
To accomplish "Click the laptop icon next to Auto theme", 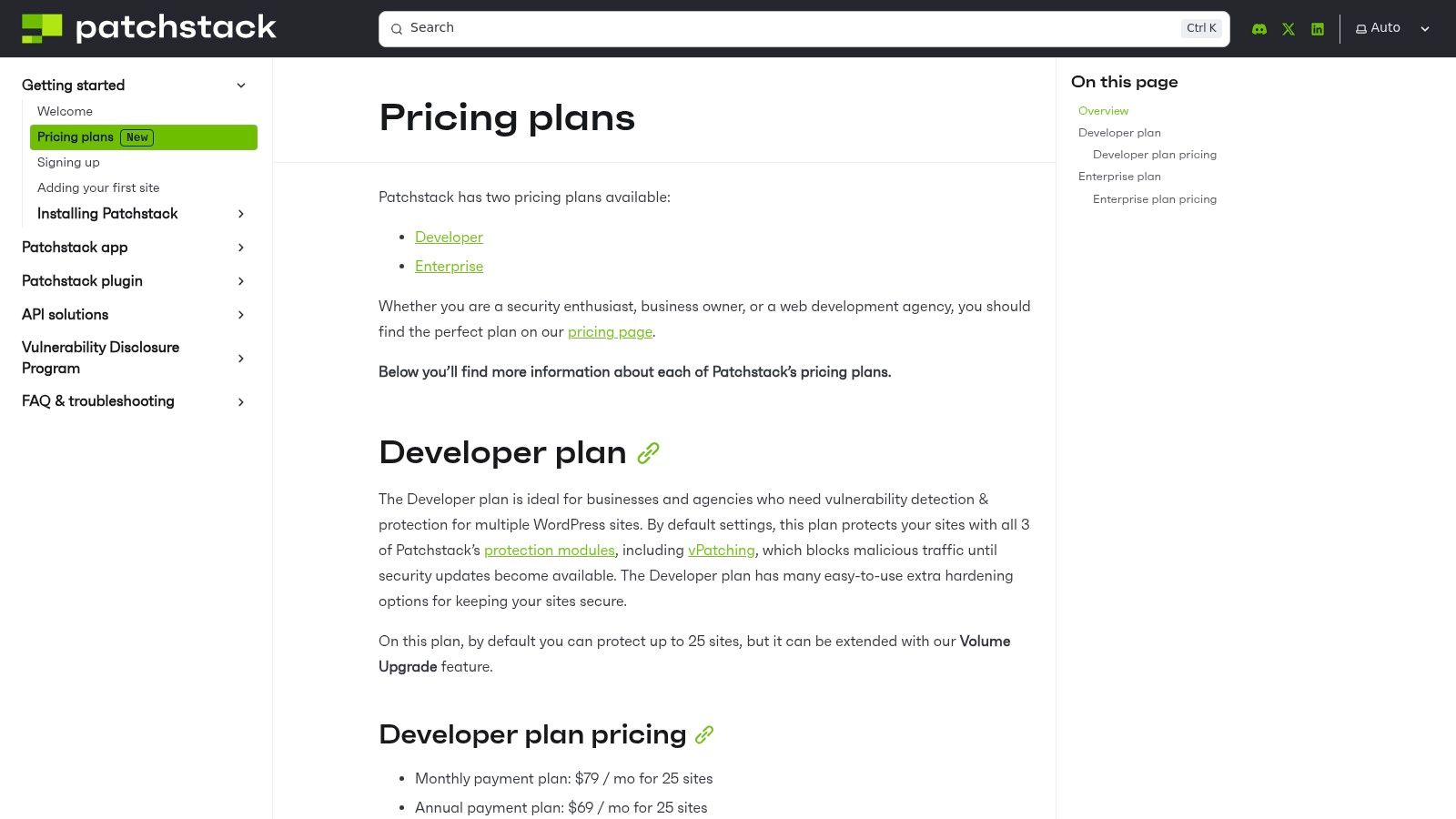I will pos(1360,28).
